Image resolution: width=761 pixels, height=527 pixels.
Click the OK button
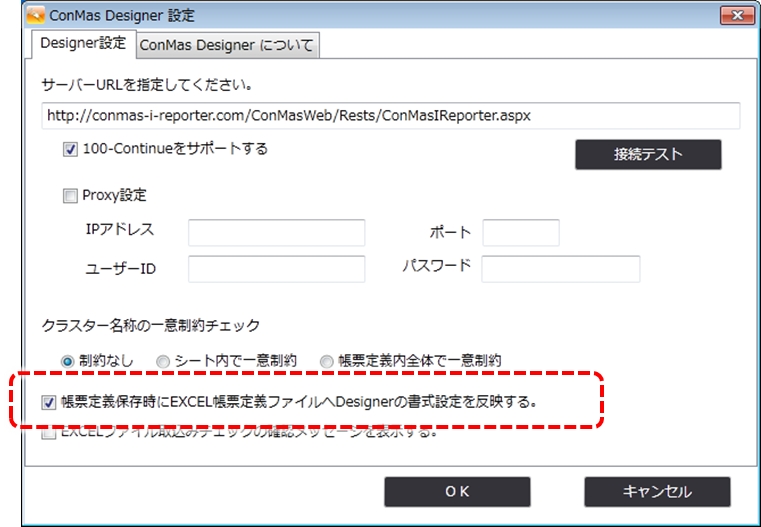457,492
